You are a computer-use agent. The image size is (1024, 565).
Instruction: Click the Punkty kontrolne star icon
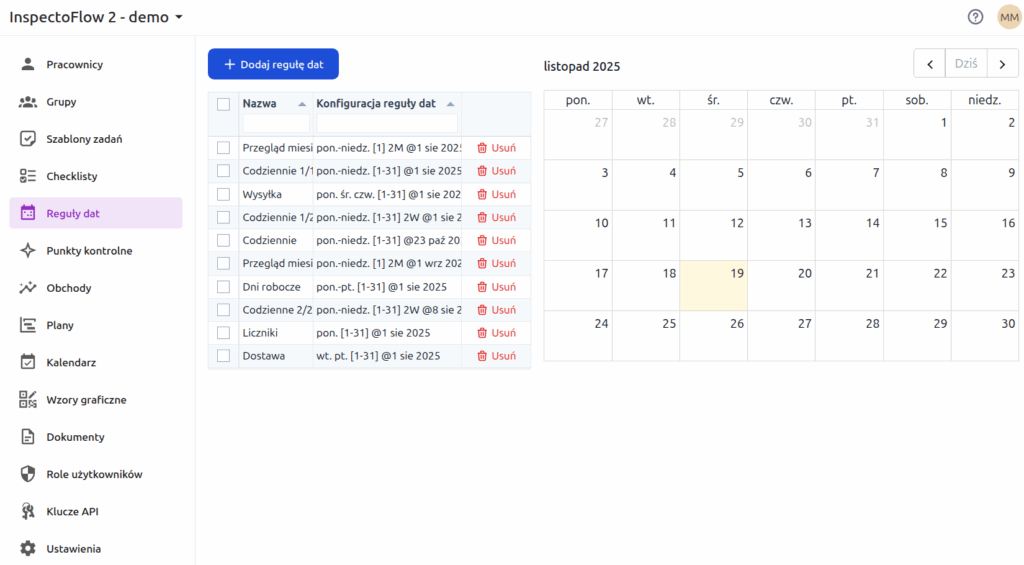coord(28,251)
